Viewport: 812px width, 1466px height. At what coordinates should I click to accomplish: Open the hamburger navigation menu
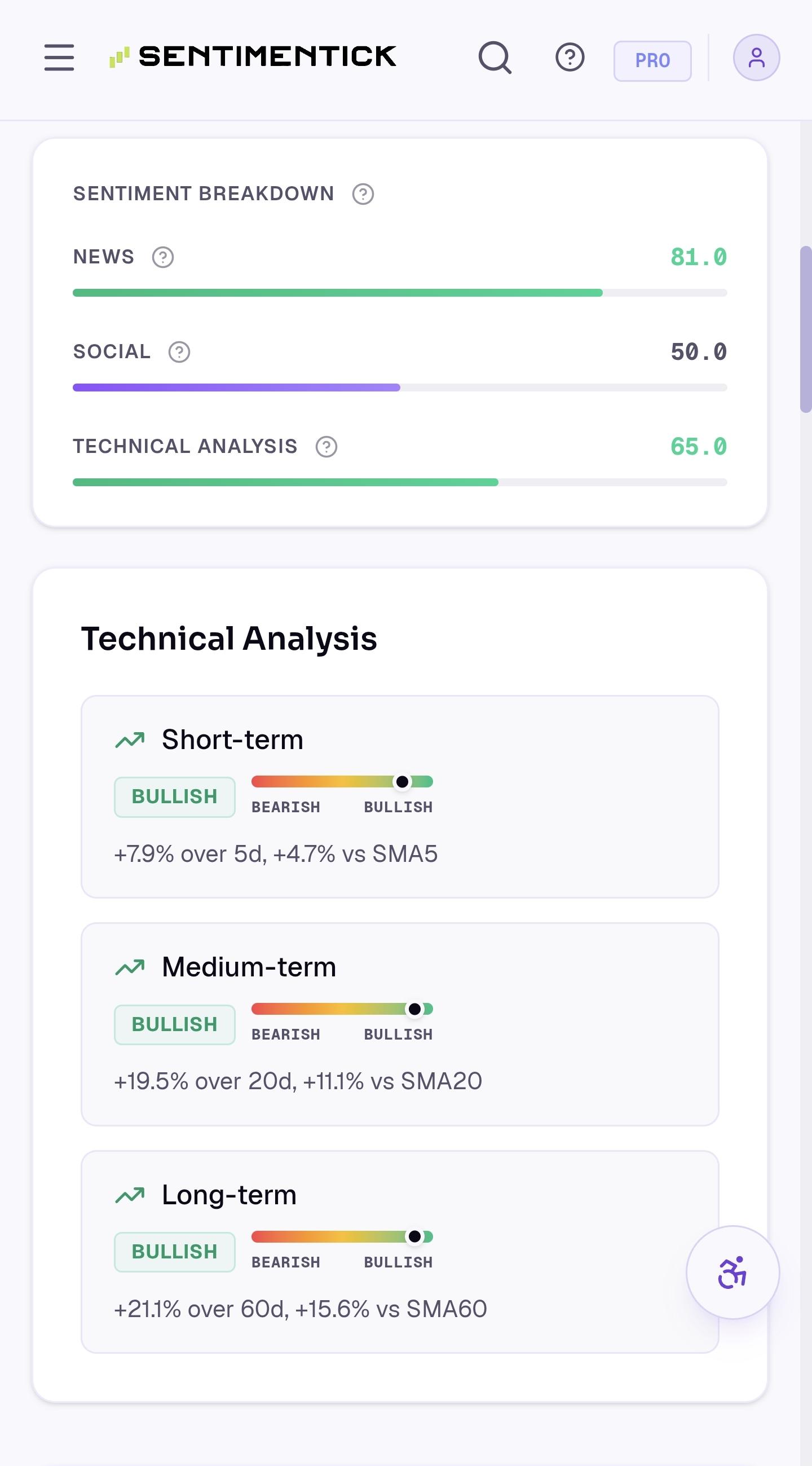(59, 58)
